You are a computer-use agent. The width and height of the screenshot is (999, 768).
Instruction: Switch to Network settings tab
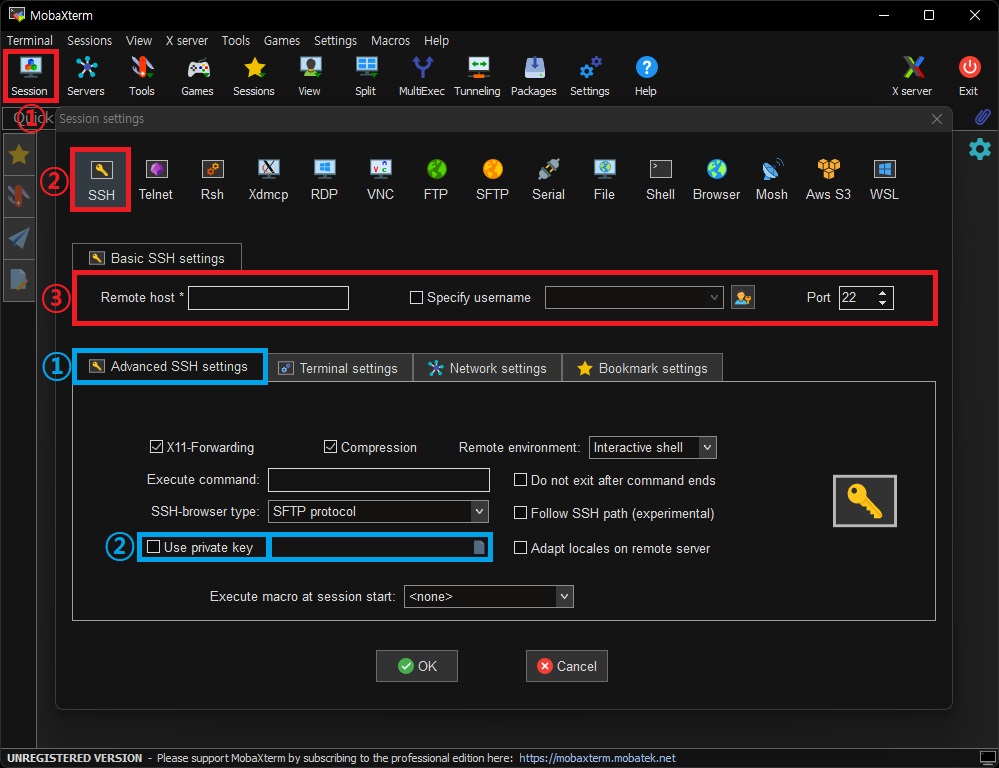pos(487,368)
